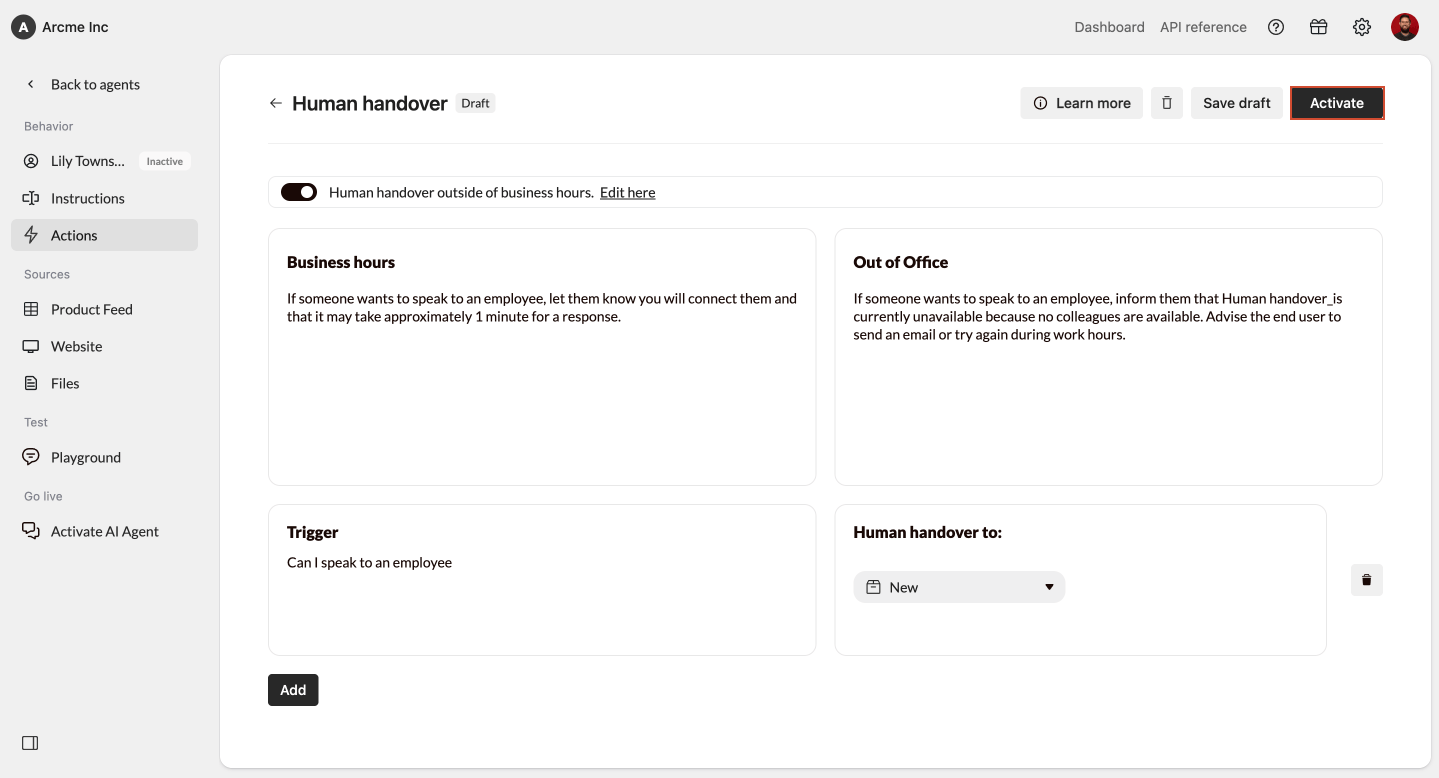This screenshot has width=1439, height=778.
Task: Toggle human handover outside business hours switch
Action: [299, 192]
